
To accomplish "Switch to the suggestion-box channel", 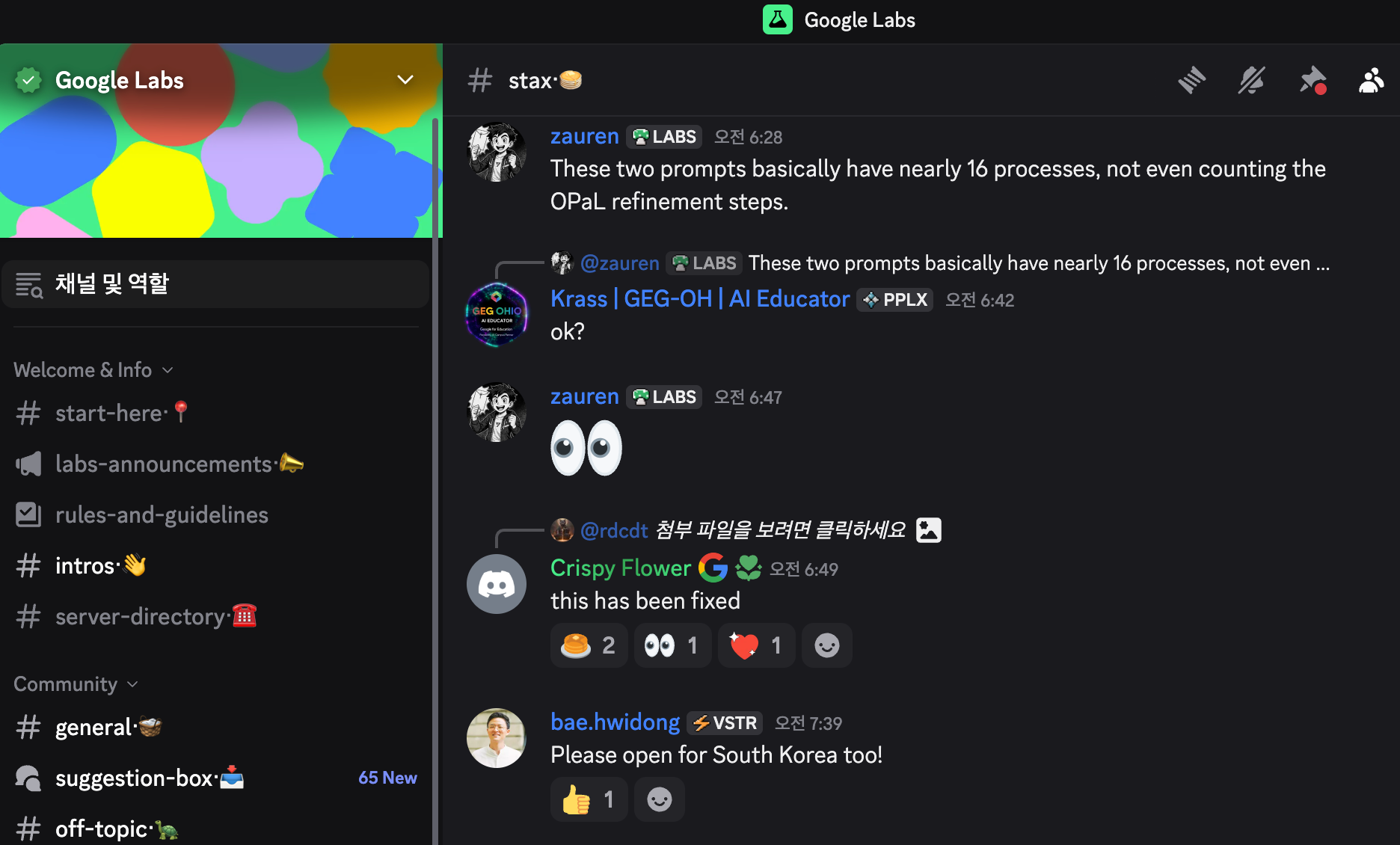I will (215, 778).
